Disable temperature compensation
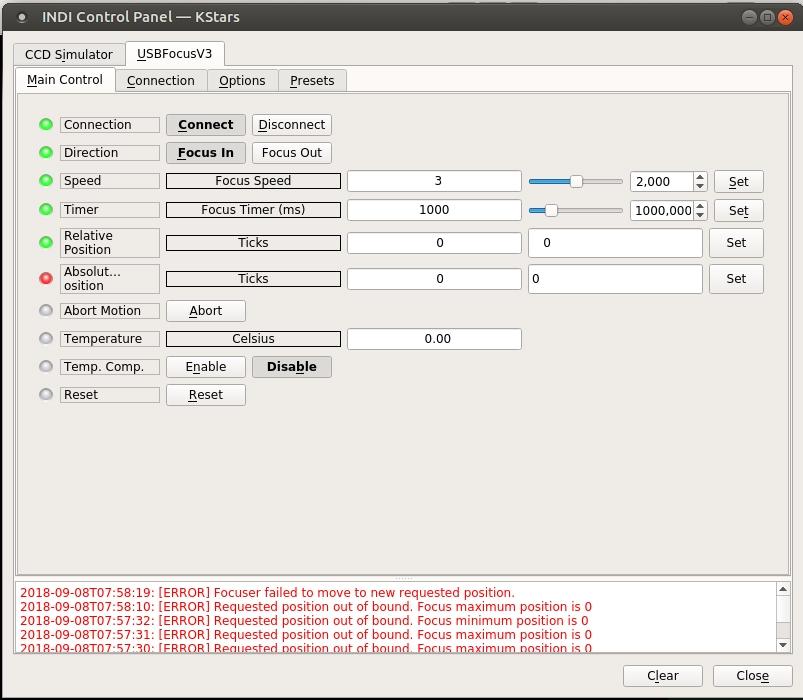This screenshot has height=700, width=803. click(x=291, y=367)
